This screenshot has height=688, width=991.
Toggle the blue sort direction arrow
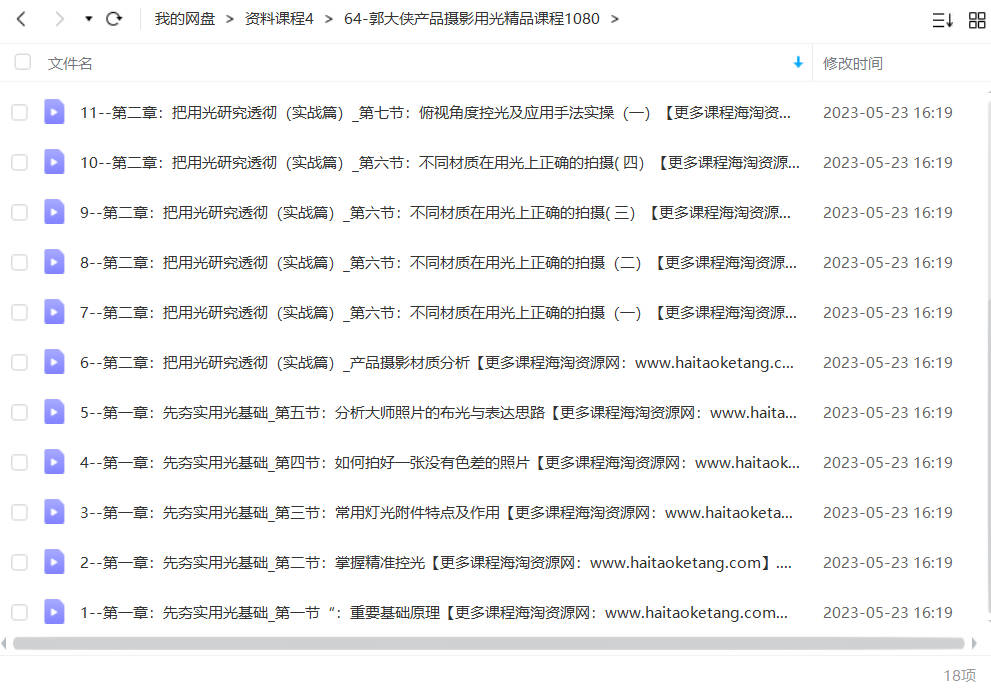(798, 63)
